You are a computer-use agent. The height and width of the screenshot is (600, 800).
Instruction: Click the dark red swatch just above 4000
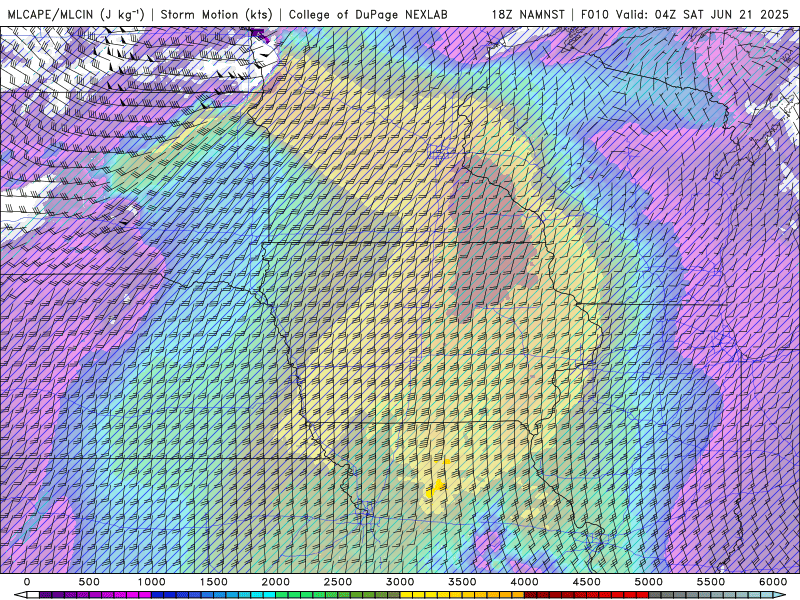(531, 595)
